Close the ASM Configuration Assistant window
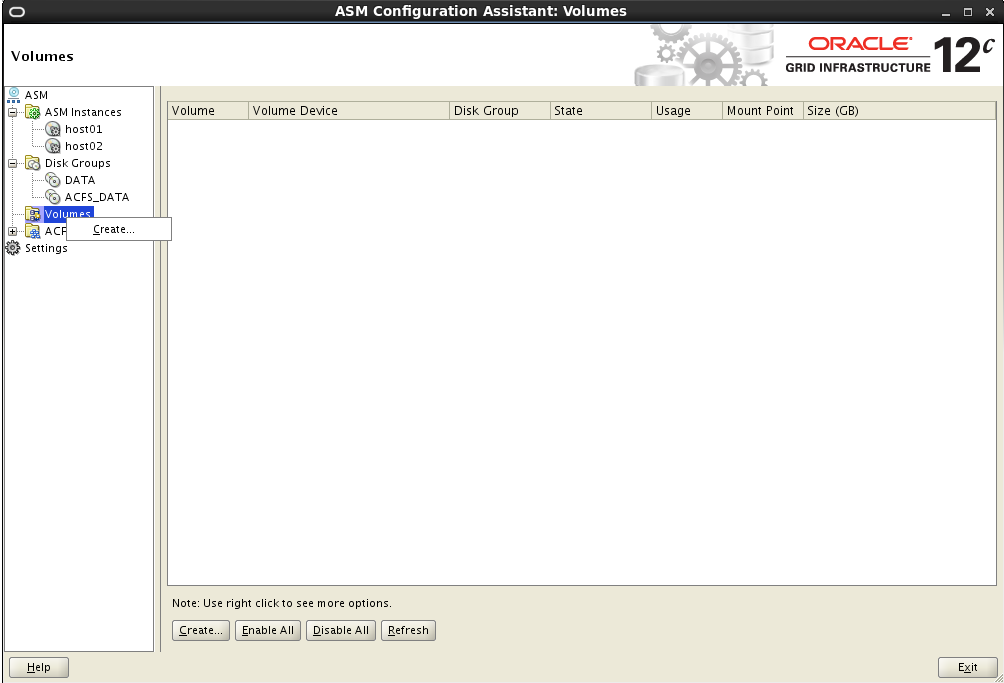 click(990, 12)
